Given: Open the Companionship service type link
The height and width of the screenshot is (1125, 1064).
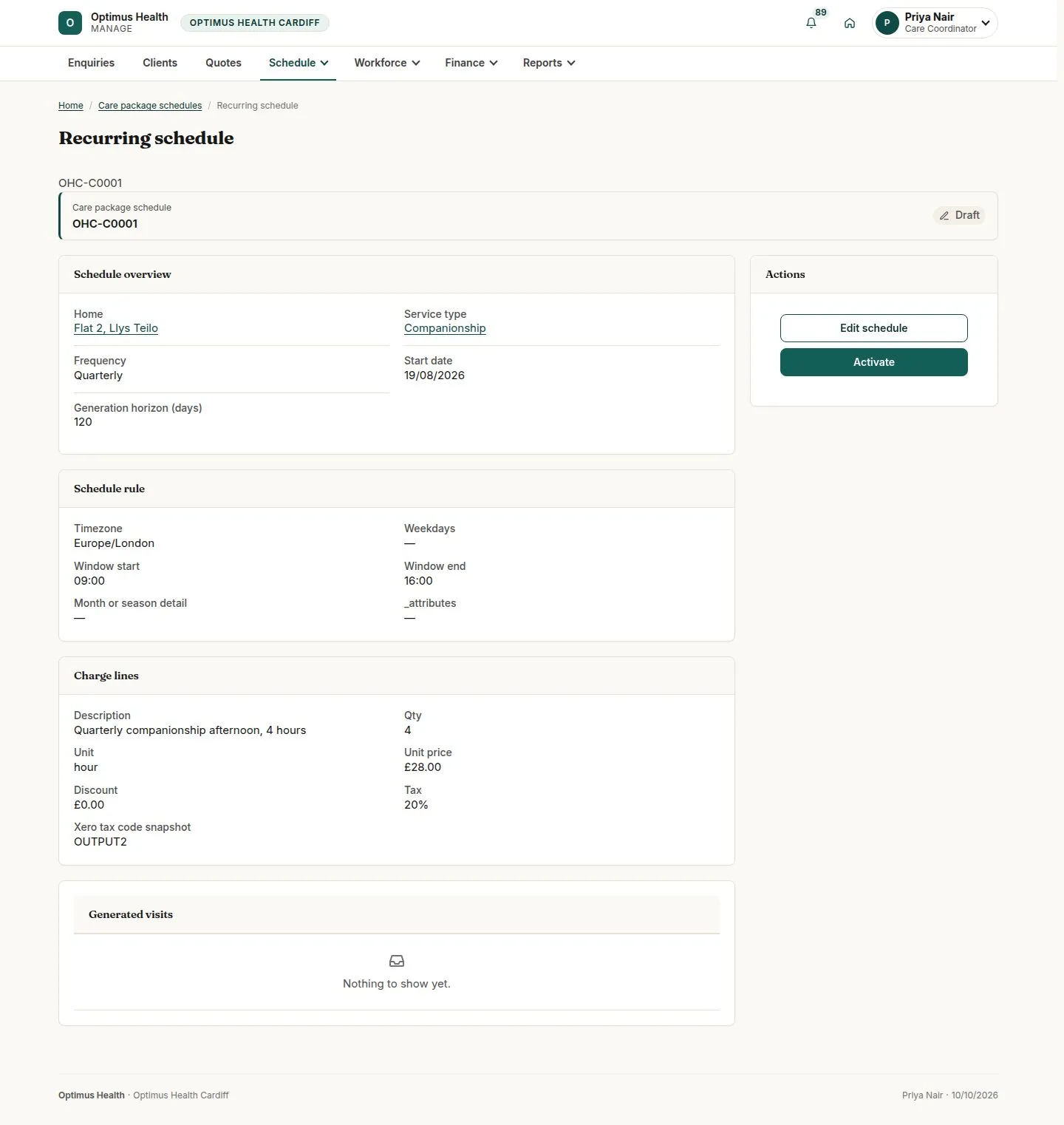Looking at the screenshot, I should coord(445,328).
